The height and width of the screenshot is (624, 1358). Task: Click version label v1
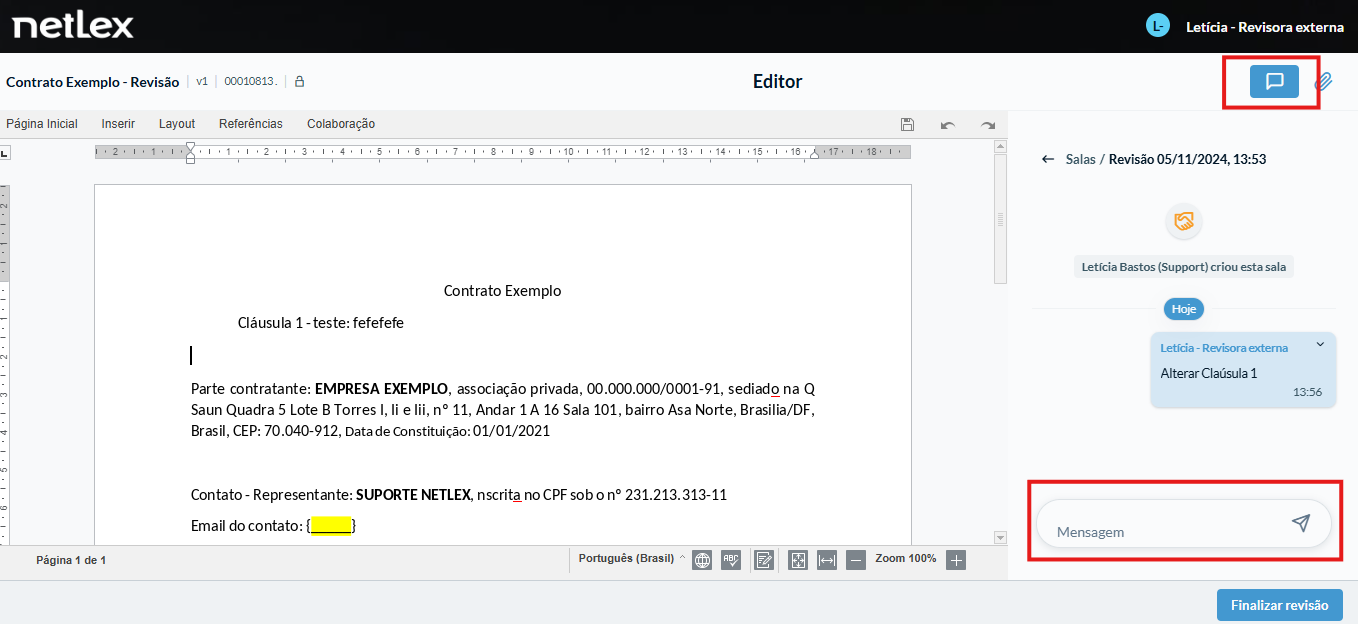pyautogui.click(x=202, y=82)
